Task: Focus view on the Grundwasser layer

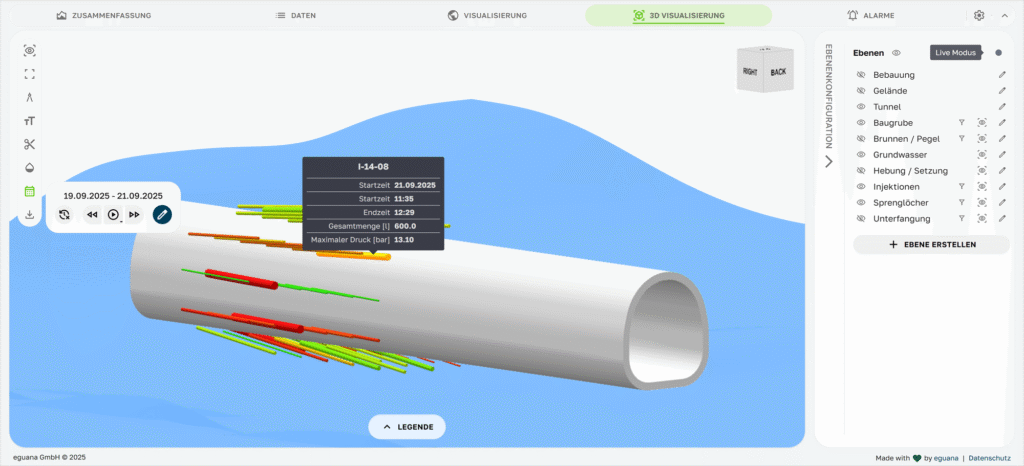Action: [982, 155]
